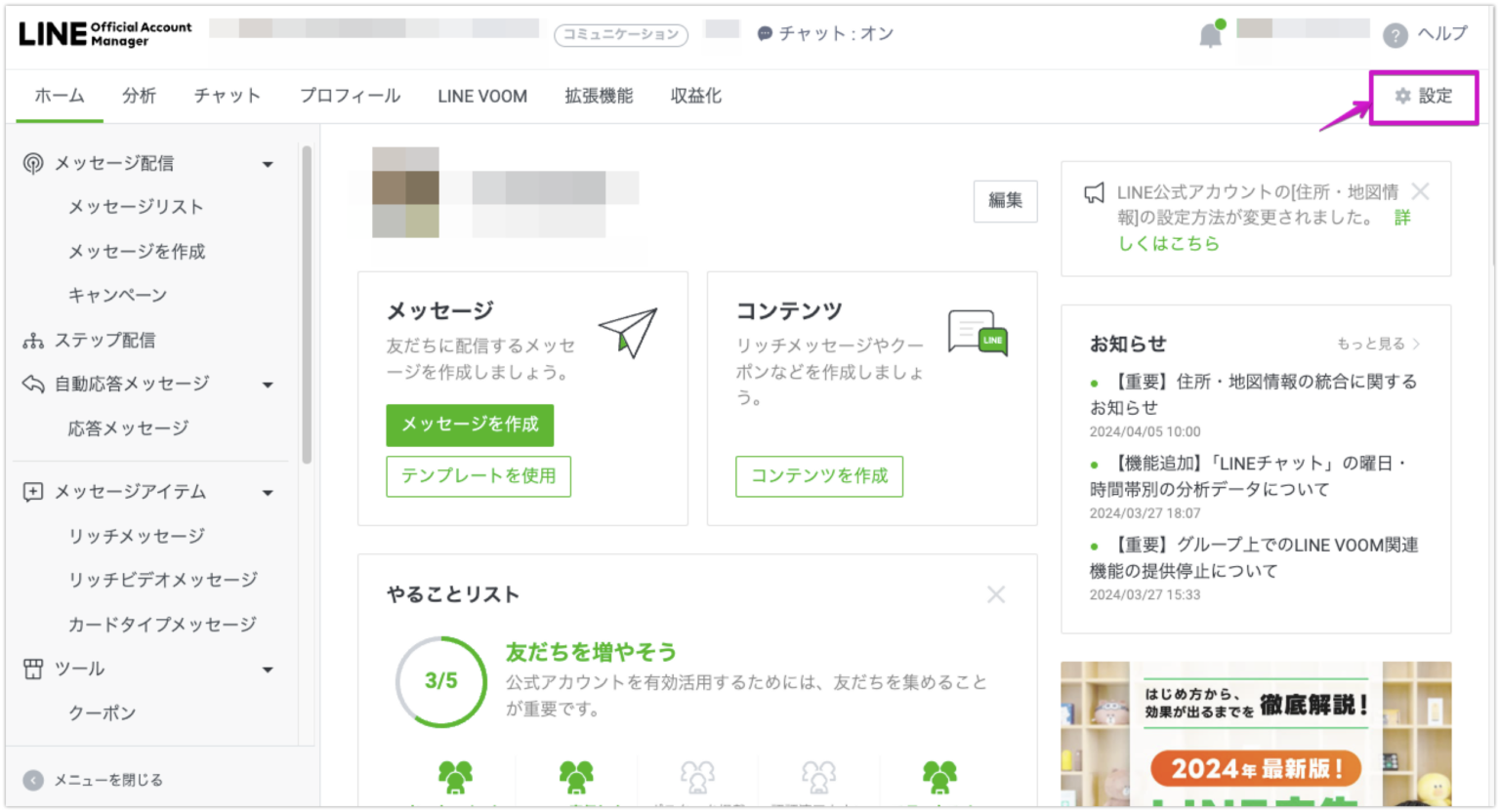
Task: Collapse the sidebar with メニューを閉じる arrow icon
Action: pyautogui.click(x=34, y=780)
